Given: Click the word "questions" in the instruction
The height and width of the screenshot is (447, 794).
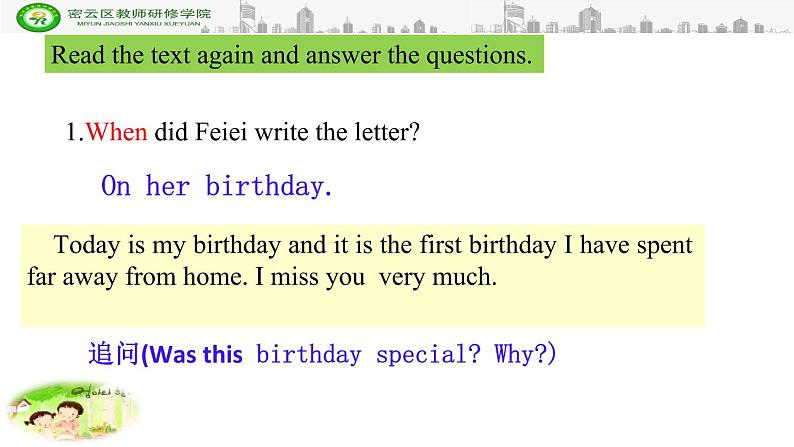Looking at the screenshot, I should pyautogui.click(x=476, y=55).
